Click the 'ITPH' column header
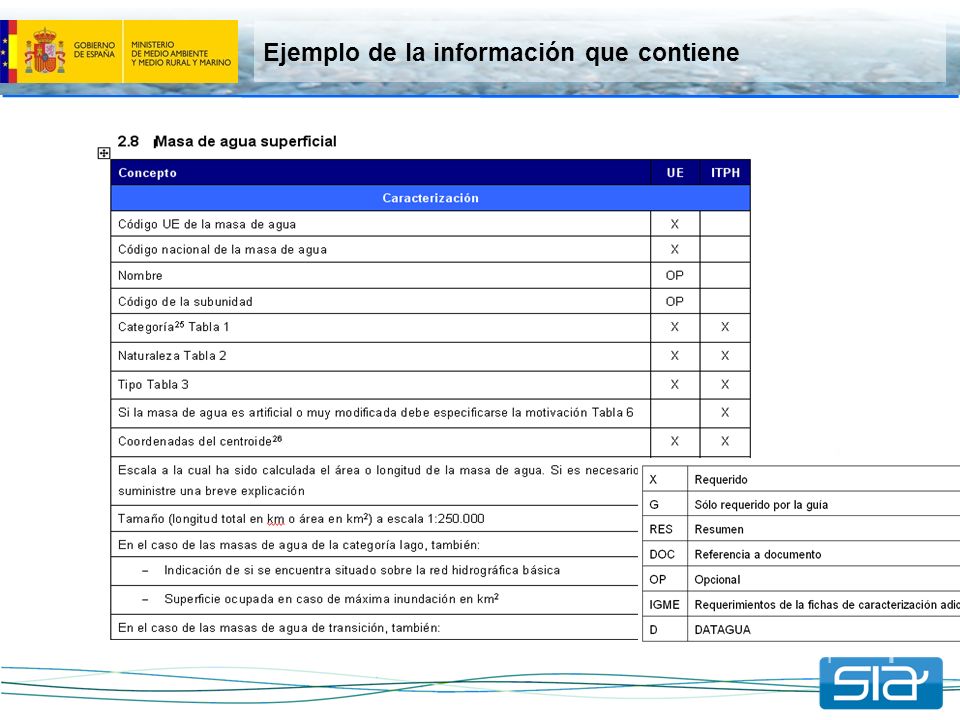960x720 pixels. point(725,173)
